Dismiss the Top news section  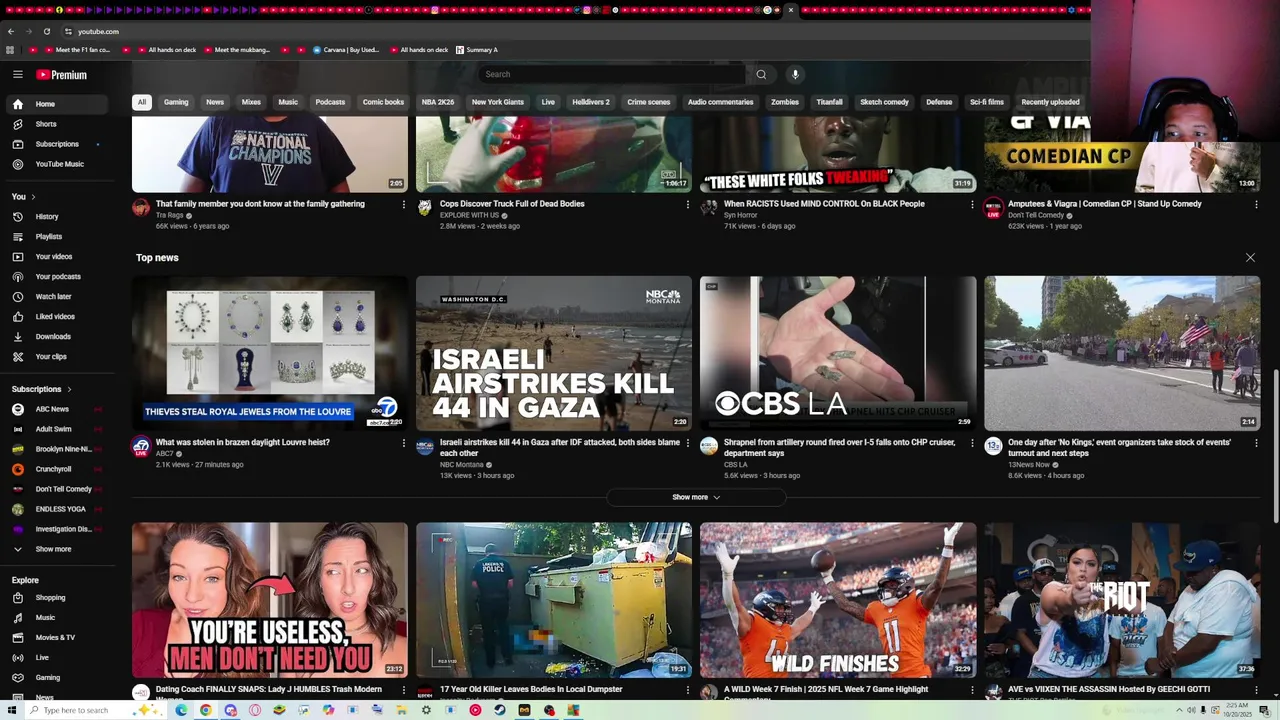pos(1250,258)
